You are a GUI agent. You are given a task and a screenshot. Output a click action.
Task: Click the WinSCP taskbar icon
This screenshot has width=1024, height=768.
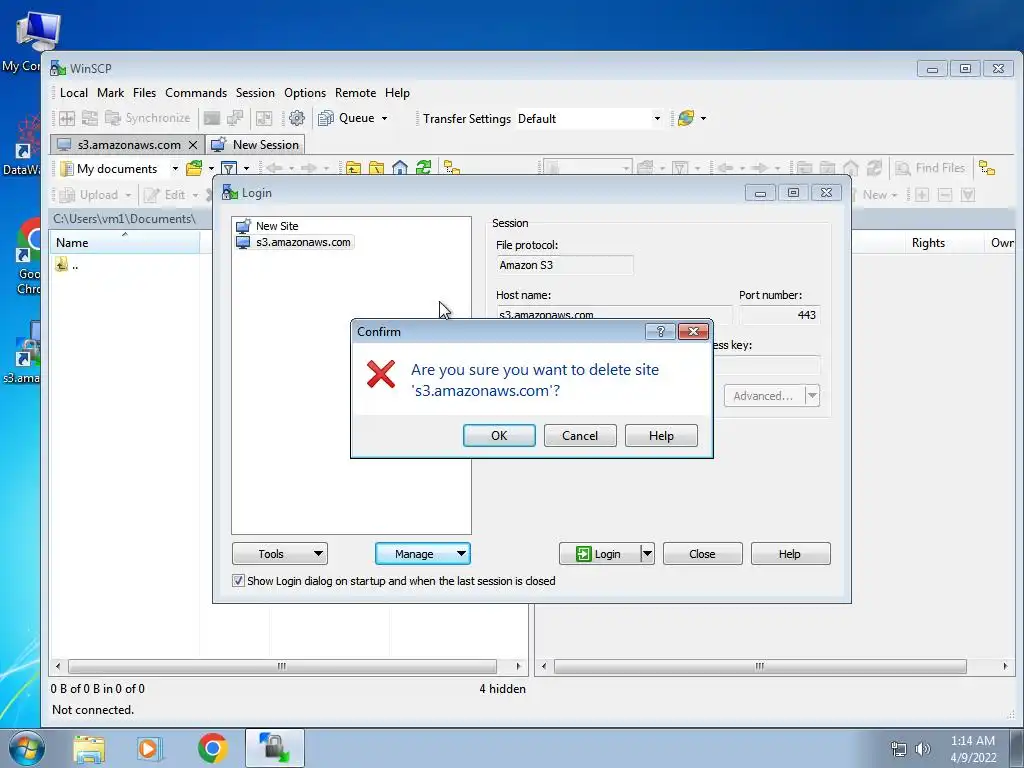[274, 748]
